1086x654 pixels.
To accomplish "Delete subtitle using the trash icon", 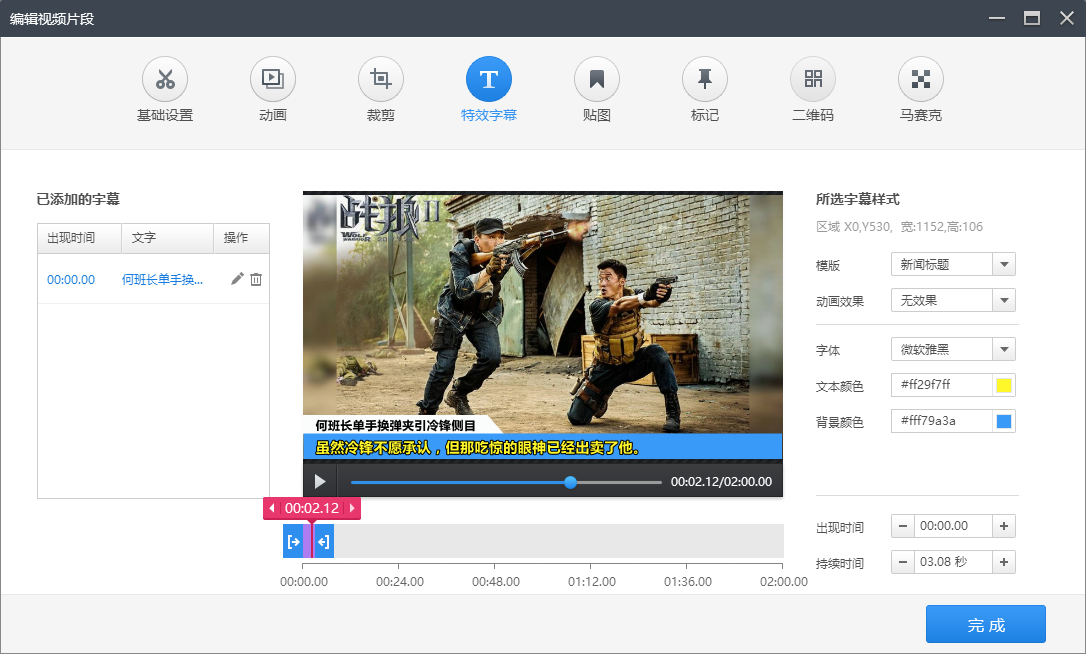I will [256, 279].
